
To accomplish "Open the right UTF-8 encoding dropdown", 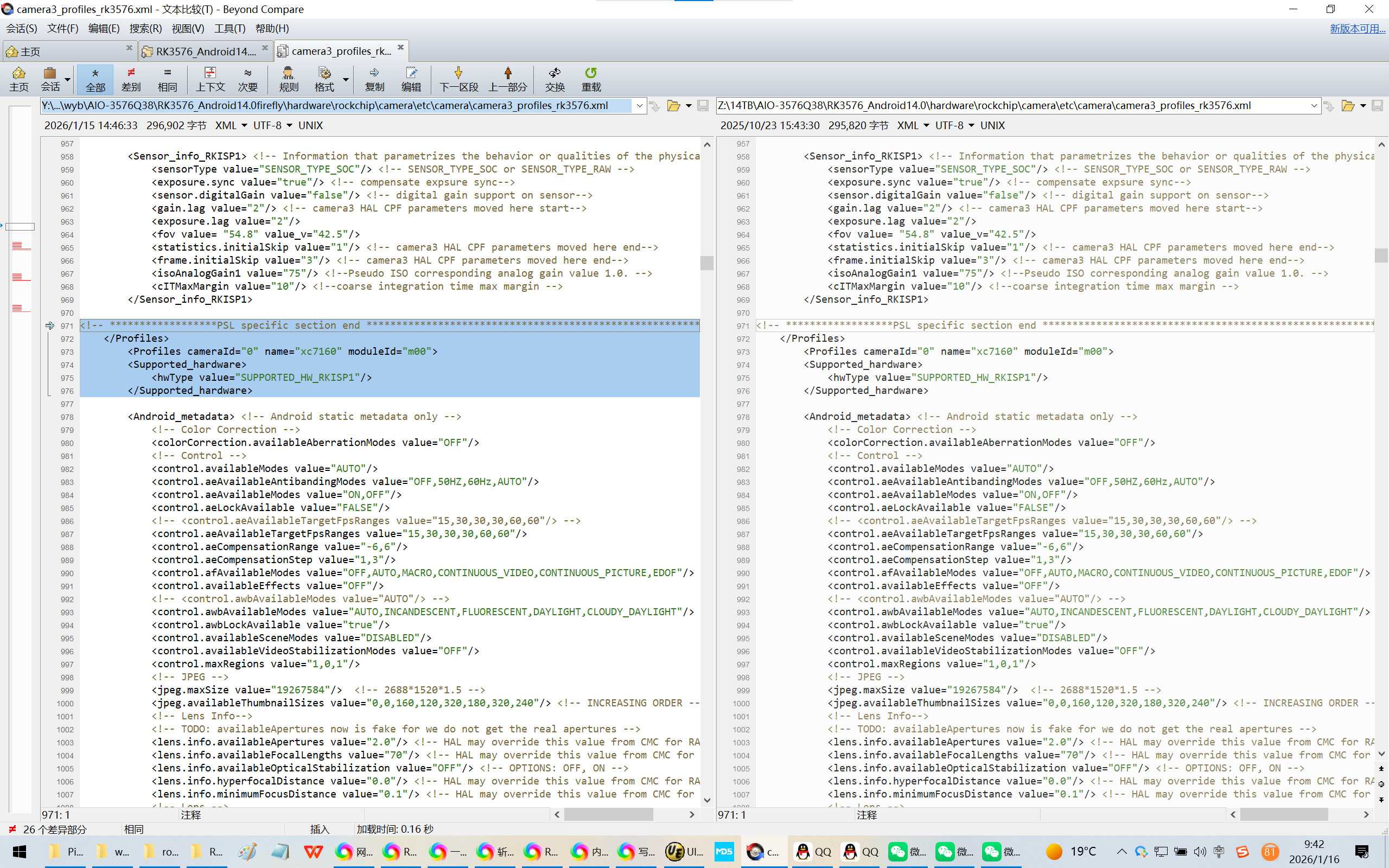I will [x=971, y=125].
